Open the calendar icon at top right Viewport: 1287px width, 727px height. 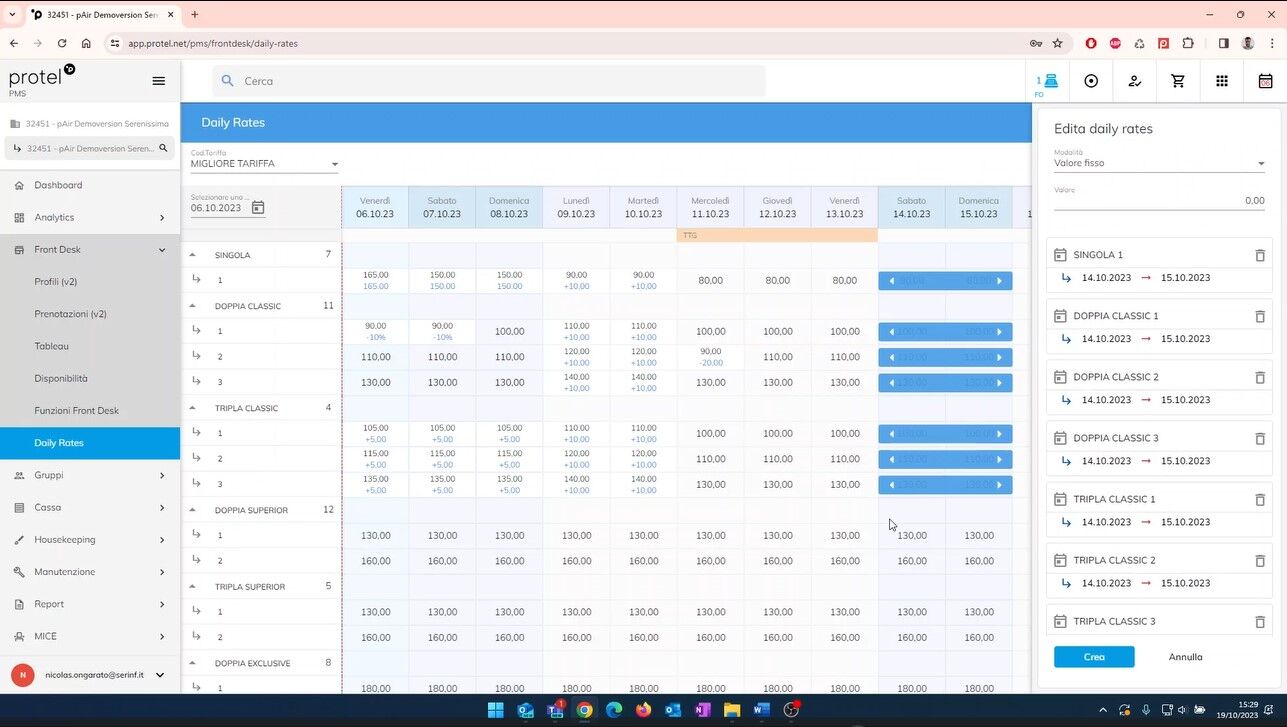pos(1265,81)
